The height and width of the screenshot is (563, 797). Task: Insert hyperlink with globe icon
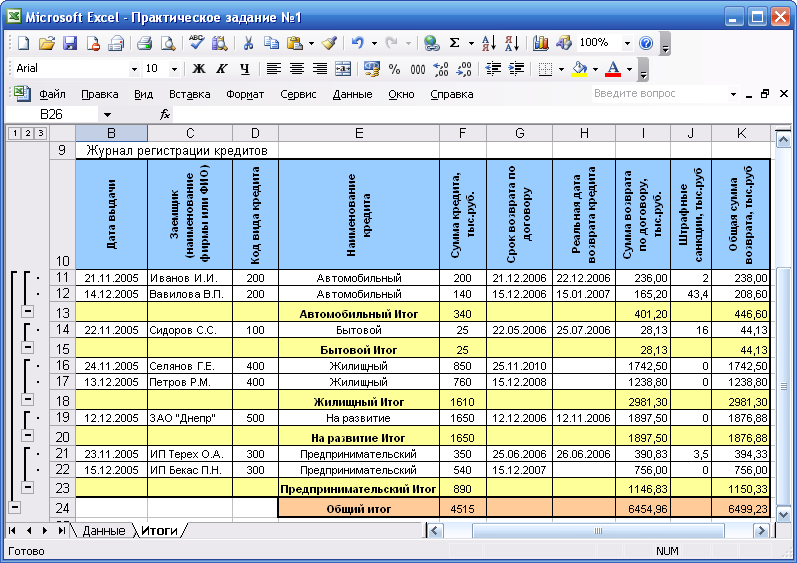[432, 43]
